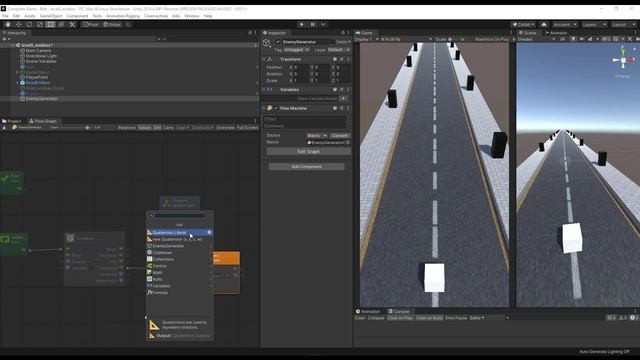Viewport: 640px width, 360px height.
Task: Open the Layer dropdown in Inspector
Action: click(x=339, y=50)
